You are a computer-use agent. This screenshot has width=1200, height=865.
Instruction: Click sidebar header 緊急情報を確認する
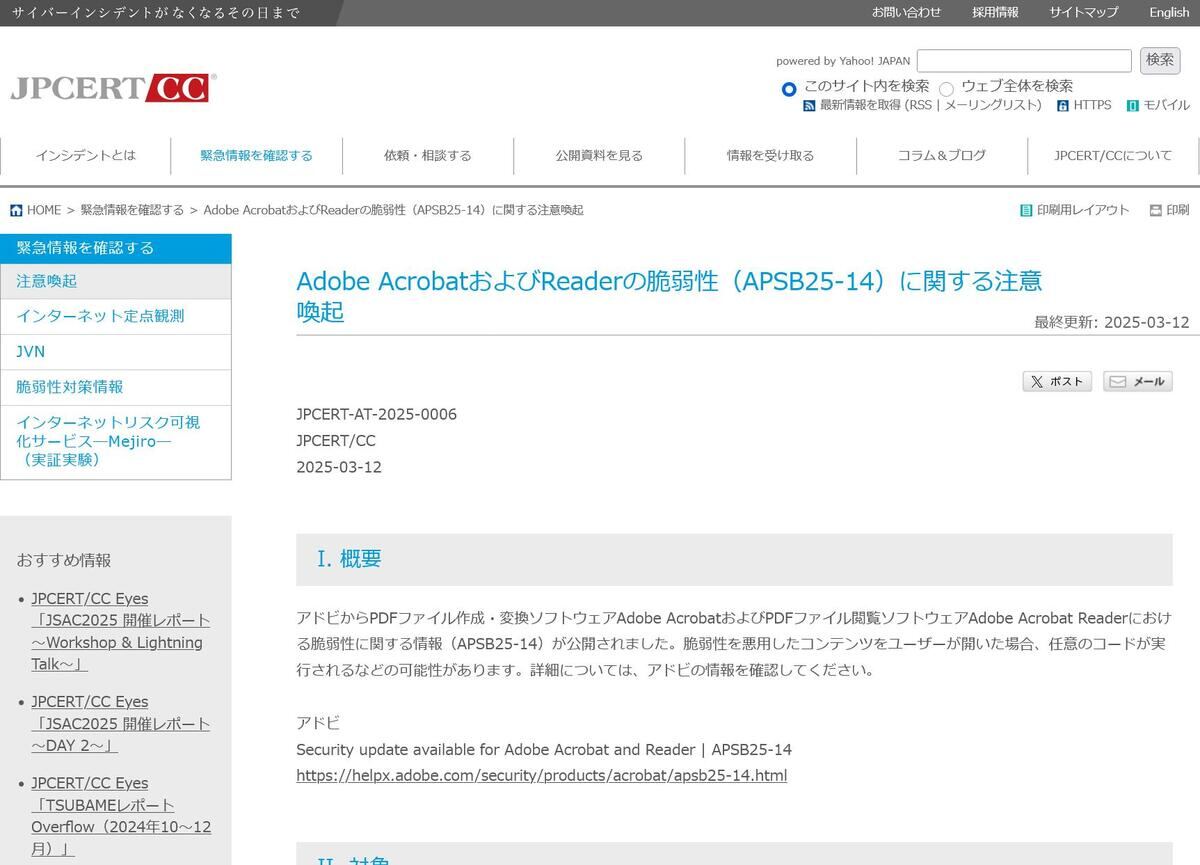point(116,248)
